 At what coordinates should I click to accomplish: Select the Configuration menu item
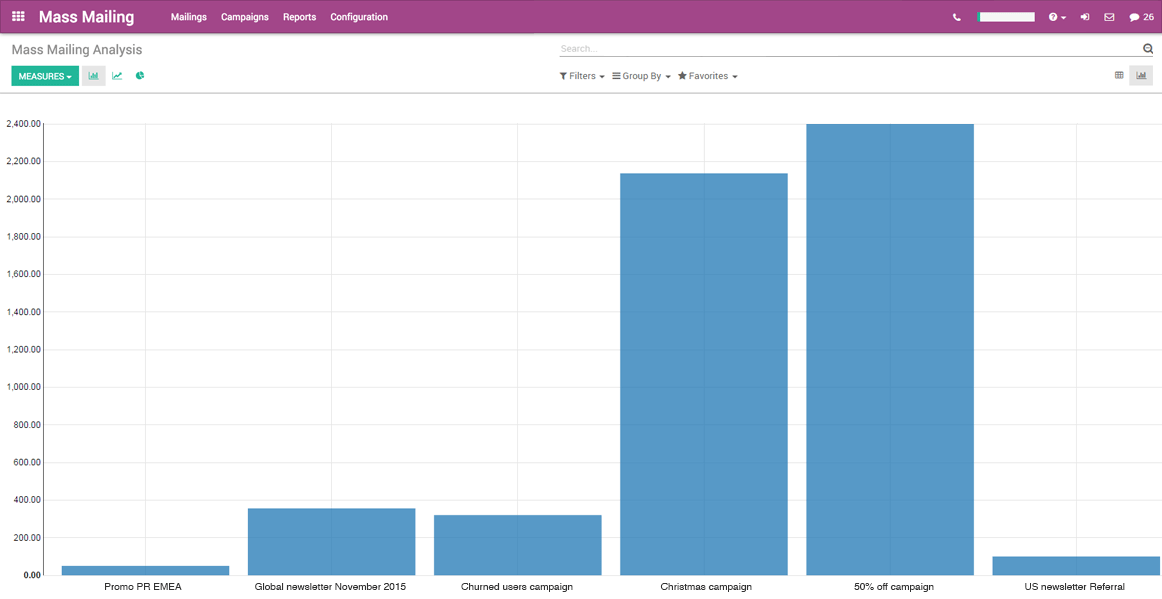point(358,17)
